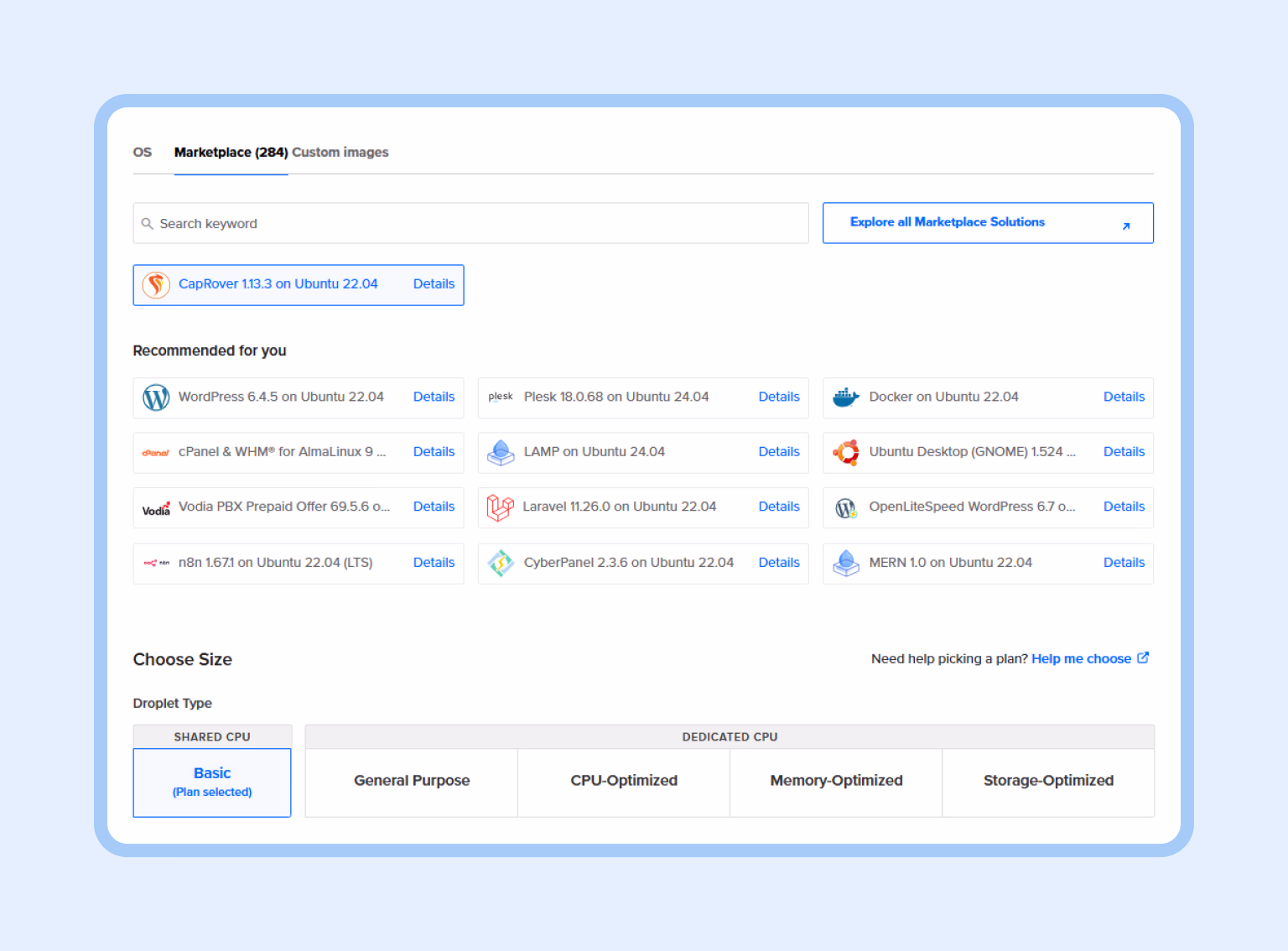Open Details for Laravel 11.26.0

pyautogui.click(x=779, y=507)
